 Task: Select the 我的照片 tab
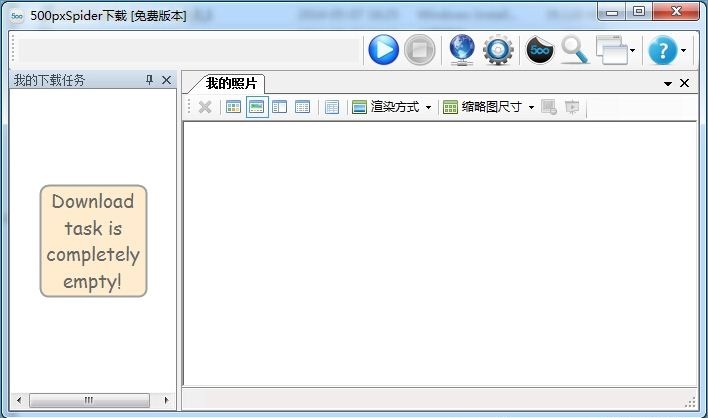tap(230, 83)
